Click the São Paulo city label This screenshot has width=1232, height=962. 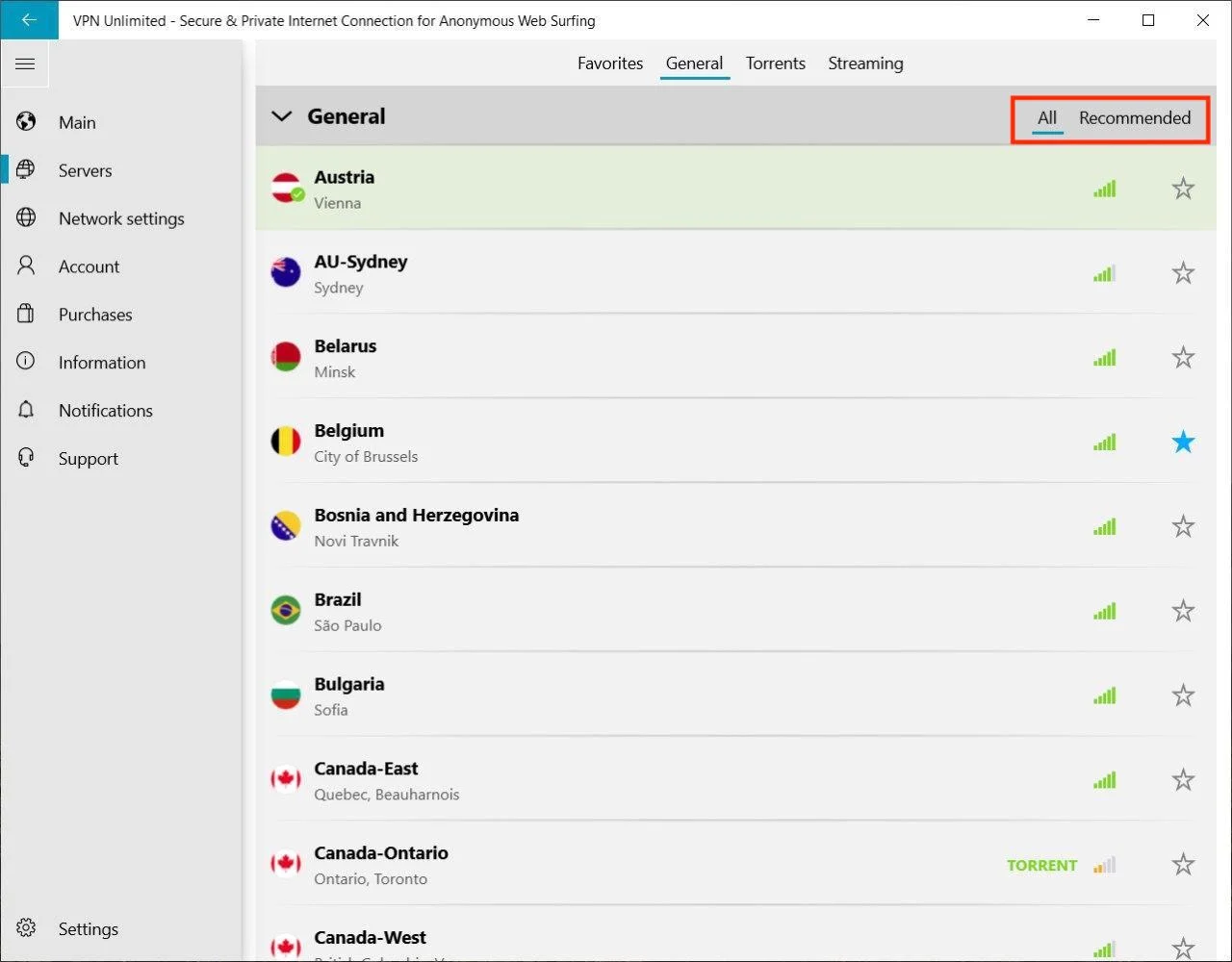(347, 625)
